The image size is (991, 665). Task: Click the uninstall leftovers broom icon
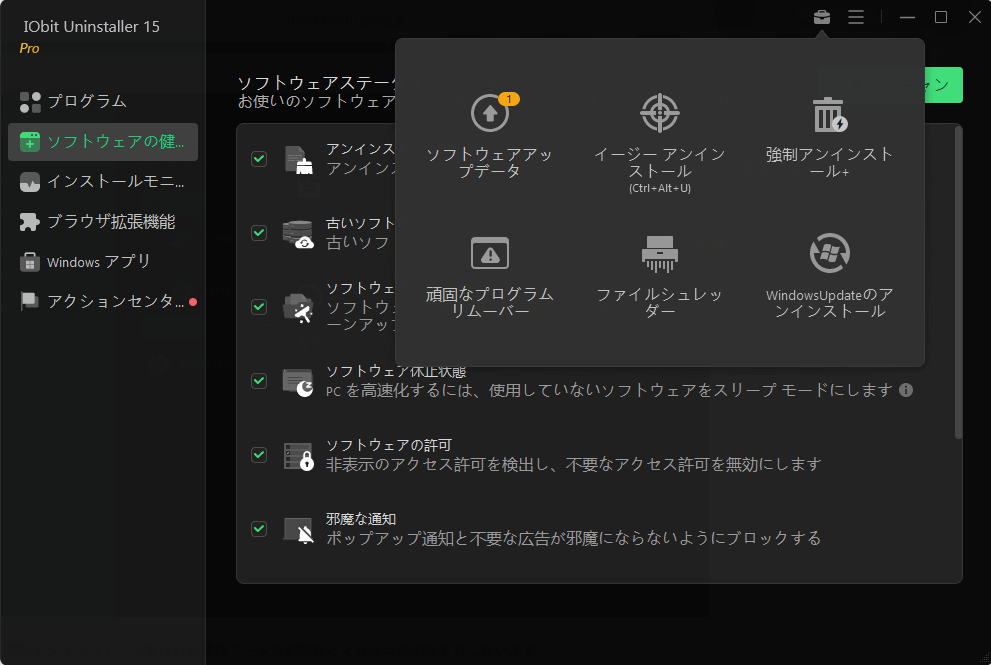pos(298,159)
